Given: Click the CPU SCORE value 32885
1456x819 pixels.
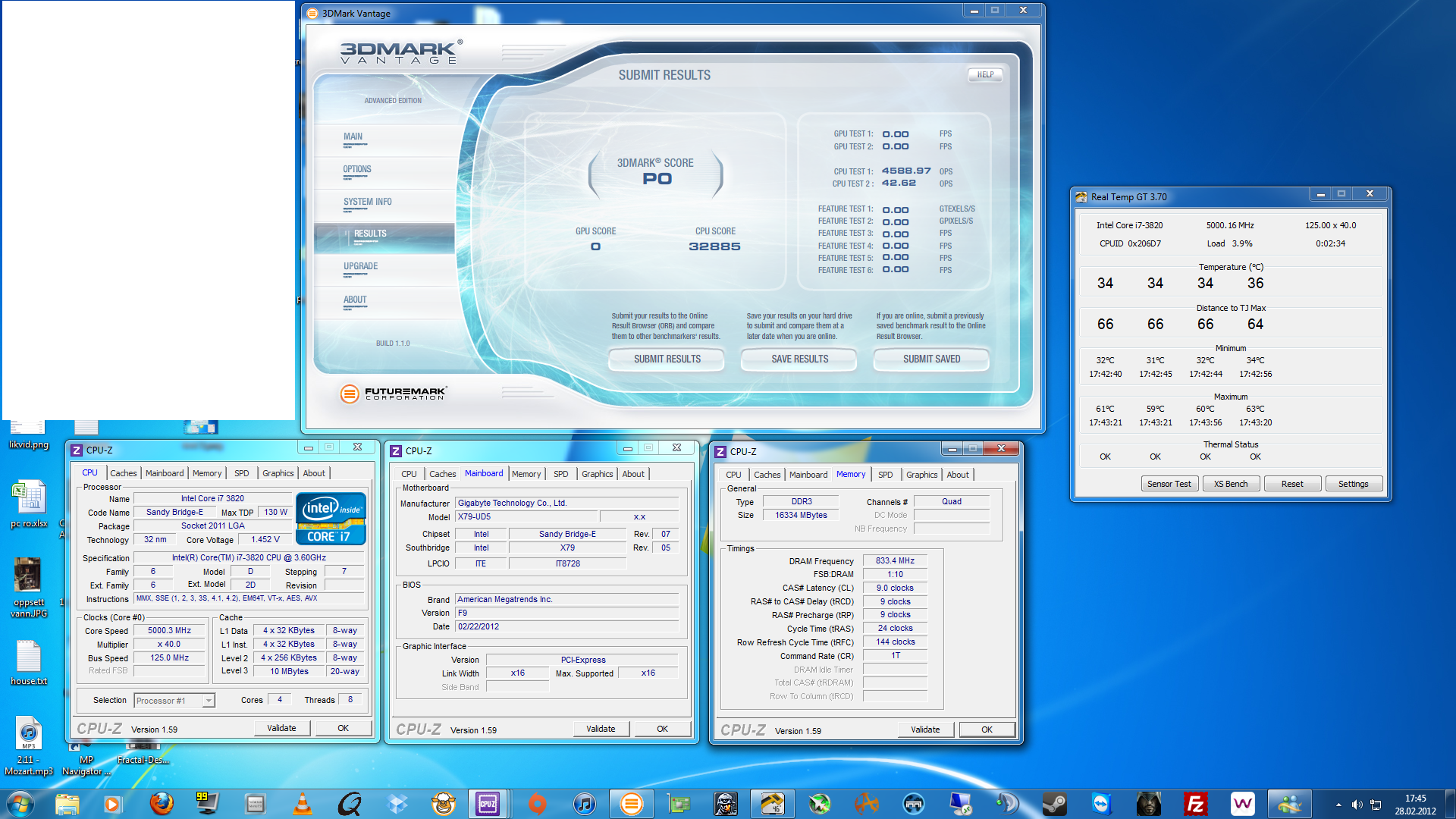Looking at the screenshot, I should click(x=714, y=246).
